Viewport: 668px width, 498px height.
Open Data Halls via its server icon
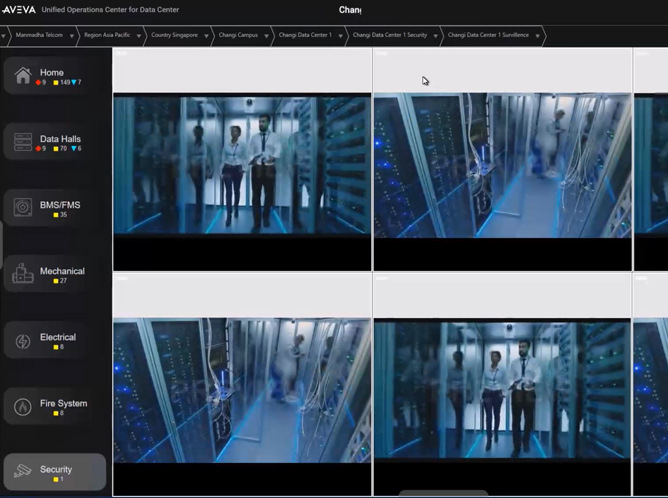pyautogui.click(x=22, y=142)
